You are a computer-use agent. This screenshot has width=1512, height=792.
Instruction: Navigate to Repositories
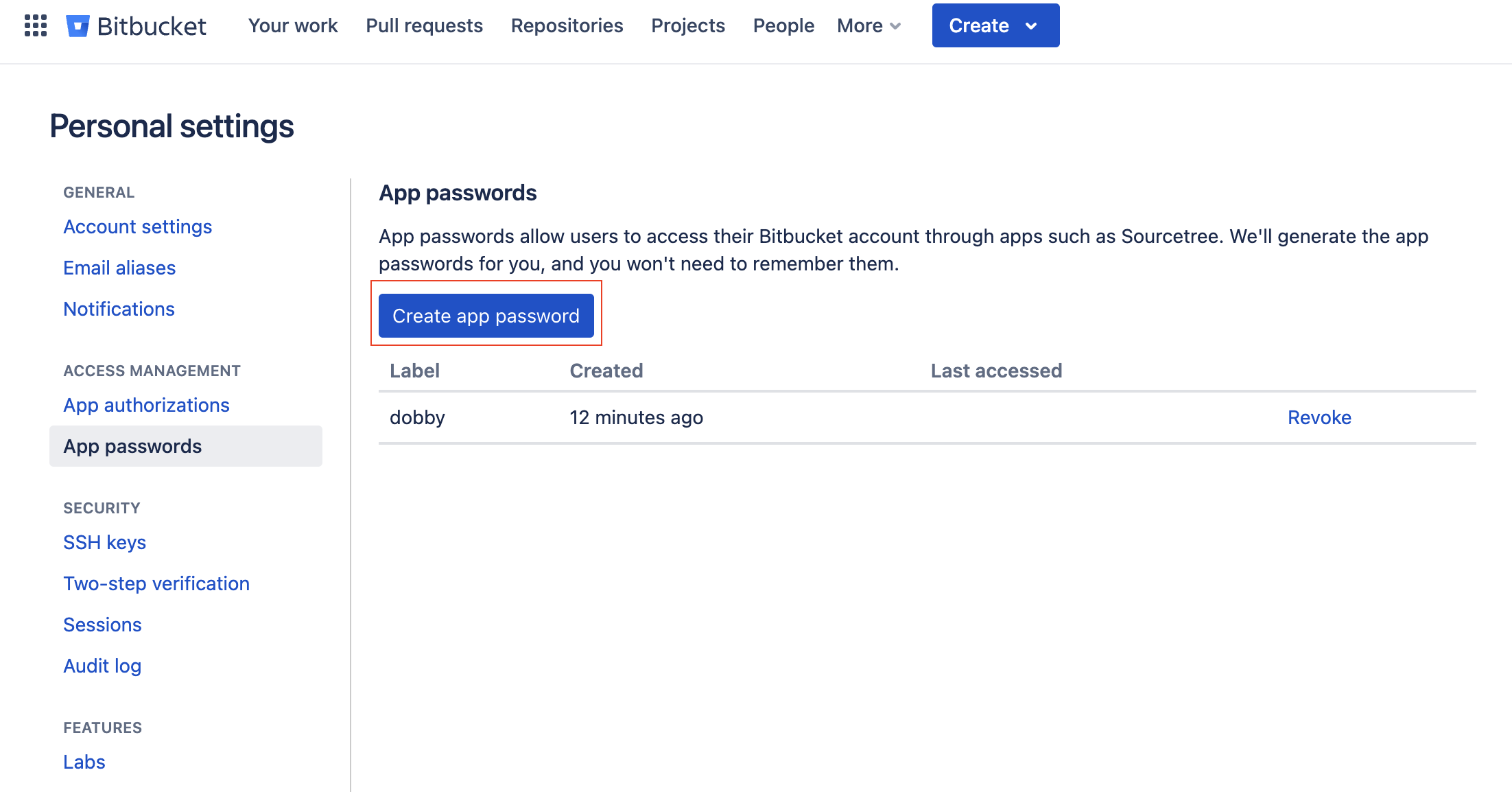[567, 25]
